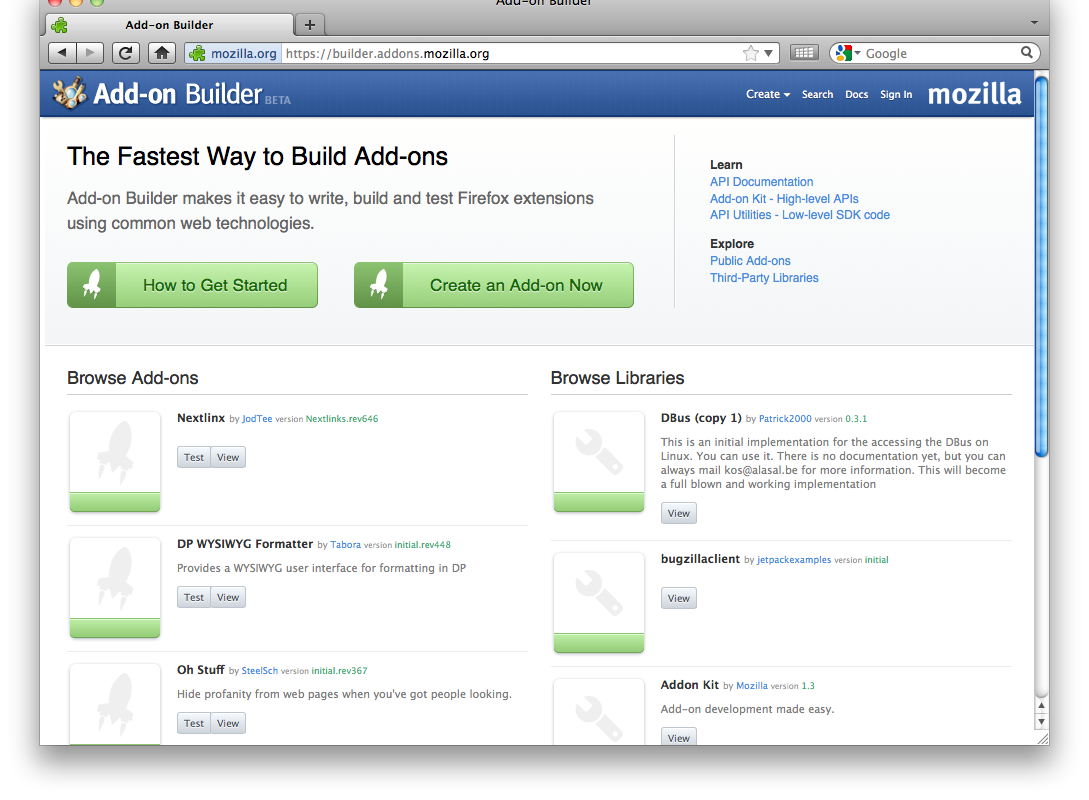
Task: Click the Nextlinx add-on thumbnail
Action: coord(115,462)
